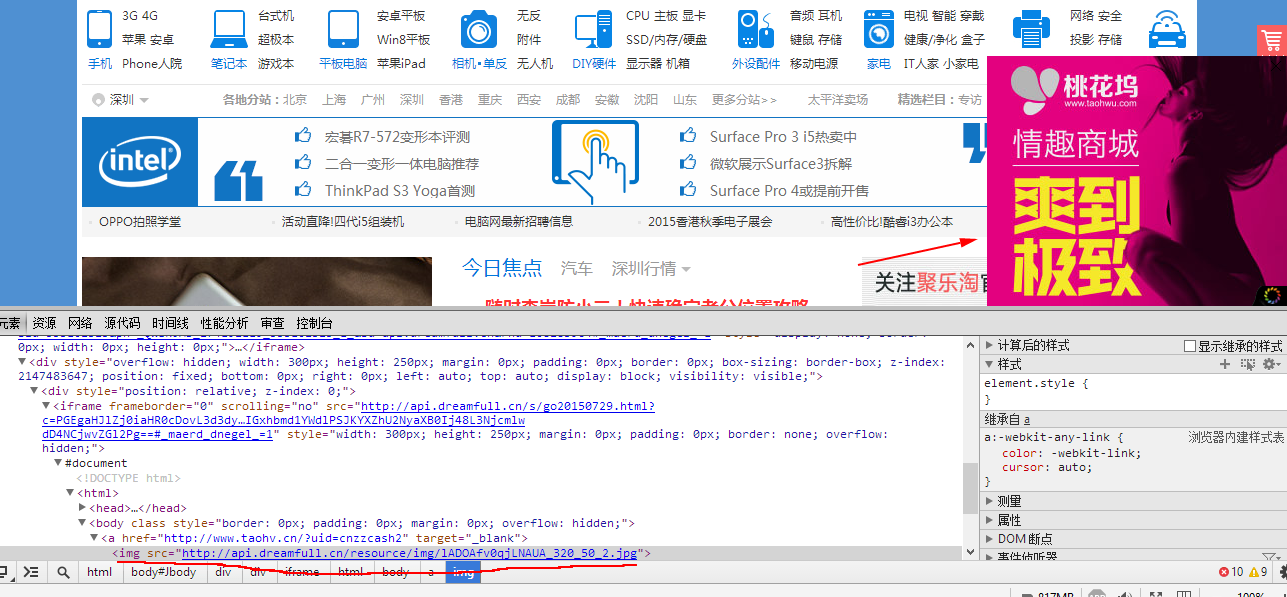Add a new style rule with plus icon

[x=1225, y=365]
